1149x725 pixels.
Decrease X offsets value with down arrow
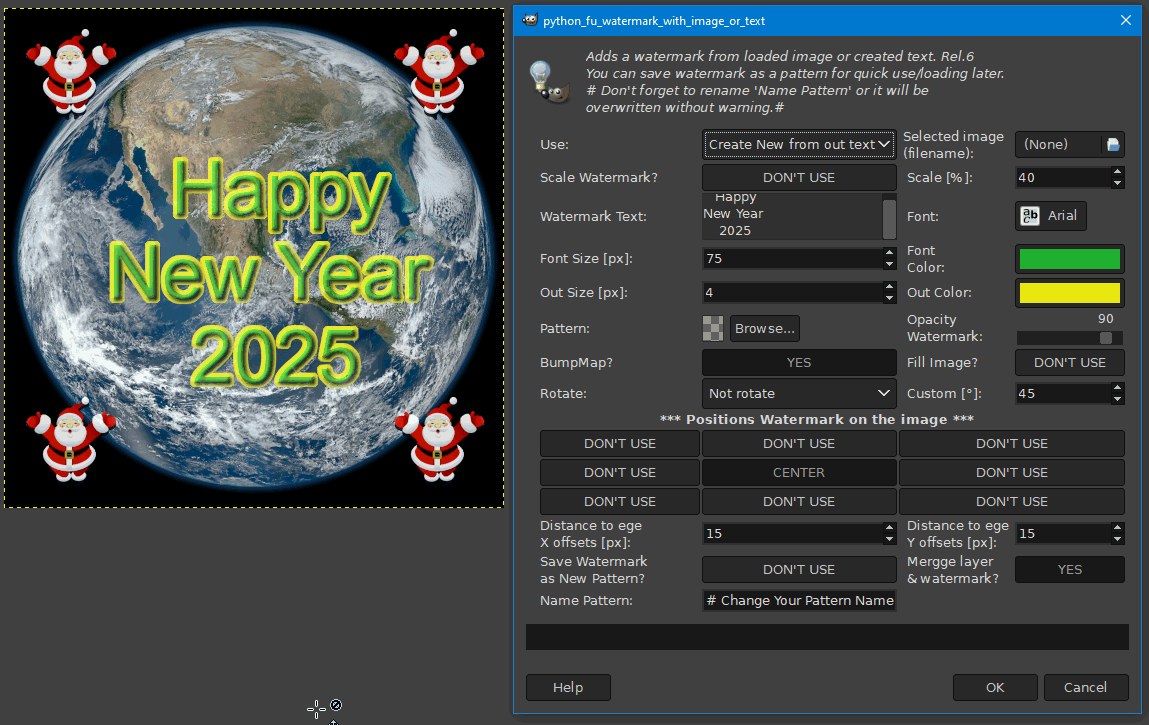click(x=889, y=539)
